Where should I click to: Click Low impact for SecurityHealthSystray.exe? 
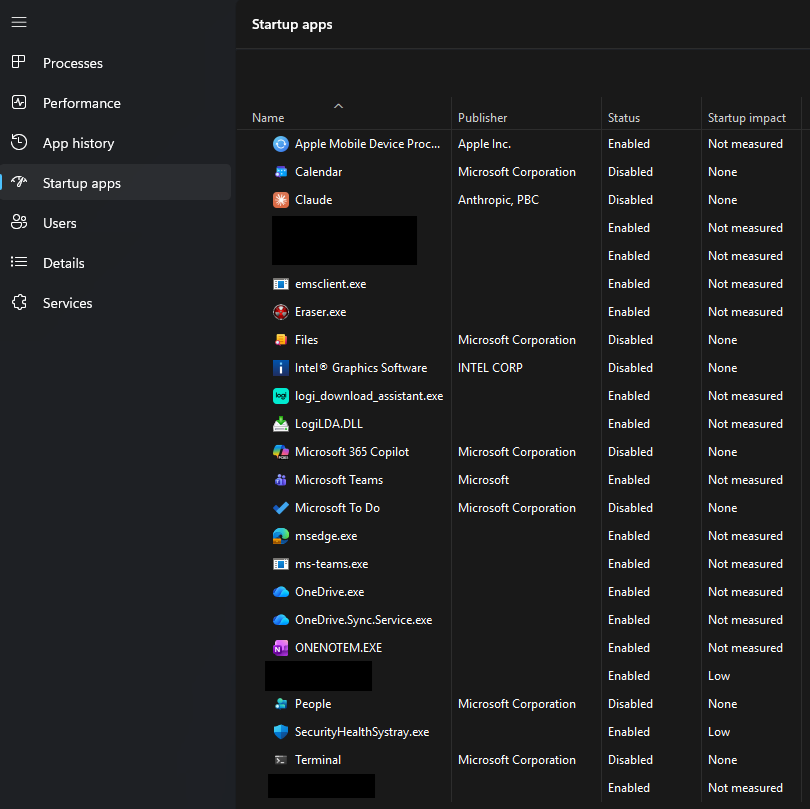click(x=719, y=732)
